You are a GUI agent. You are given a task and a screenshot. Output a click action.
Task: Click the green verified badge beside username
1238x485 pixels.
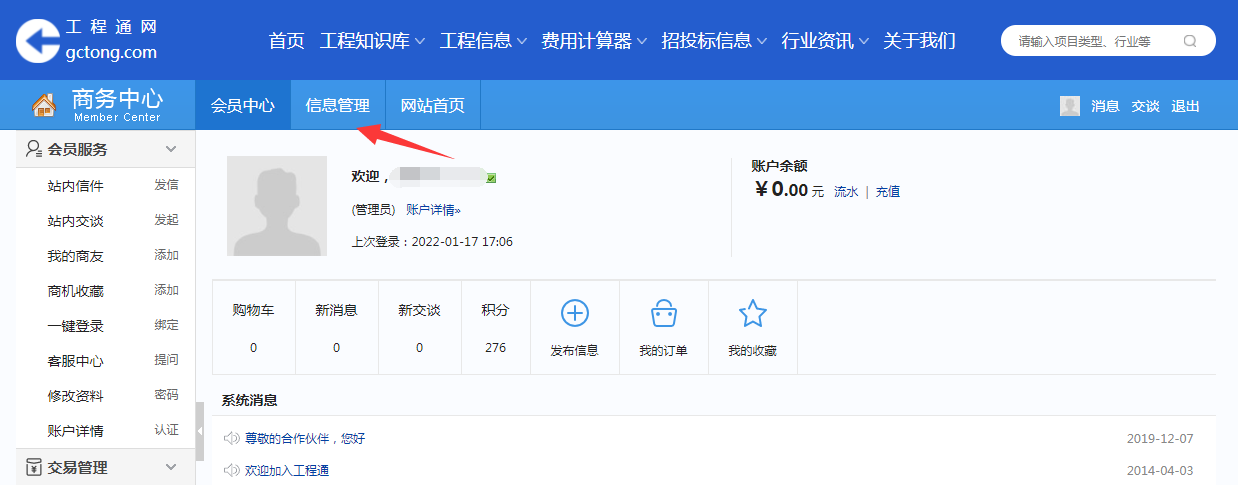click(491, 178)
